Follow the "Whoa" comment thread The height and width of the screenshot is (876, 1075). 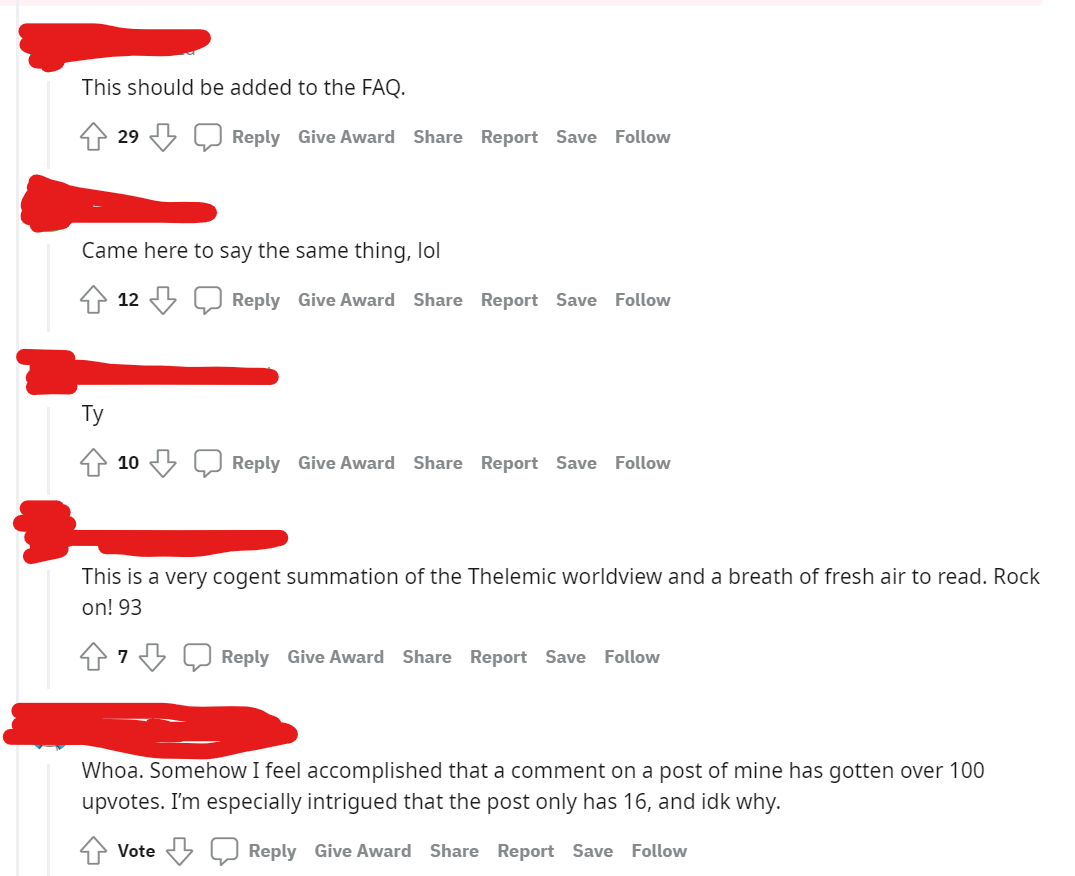[659, 851]
